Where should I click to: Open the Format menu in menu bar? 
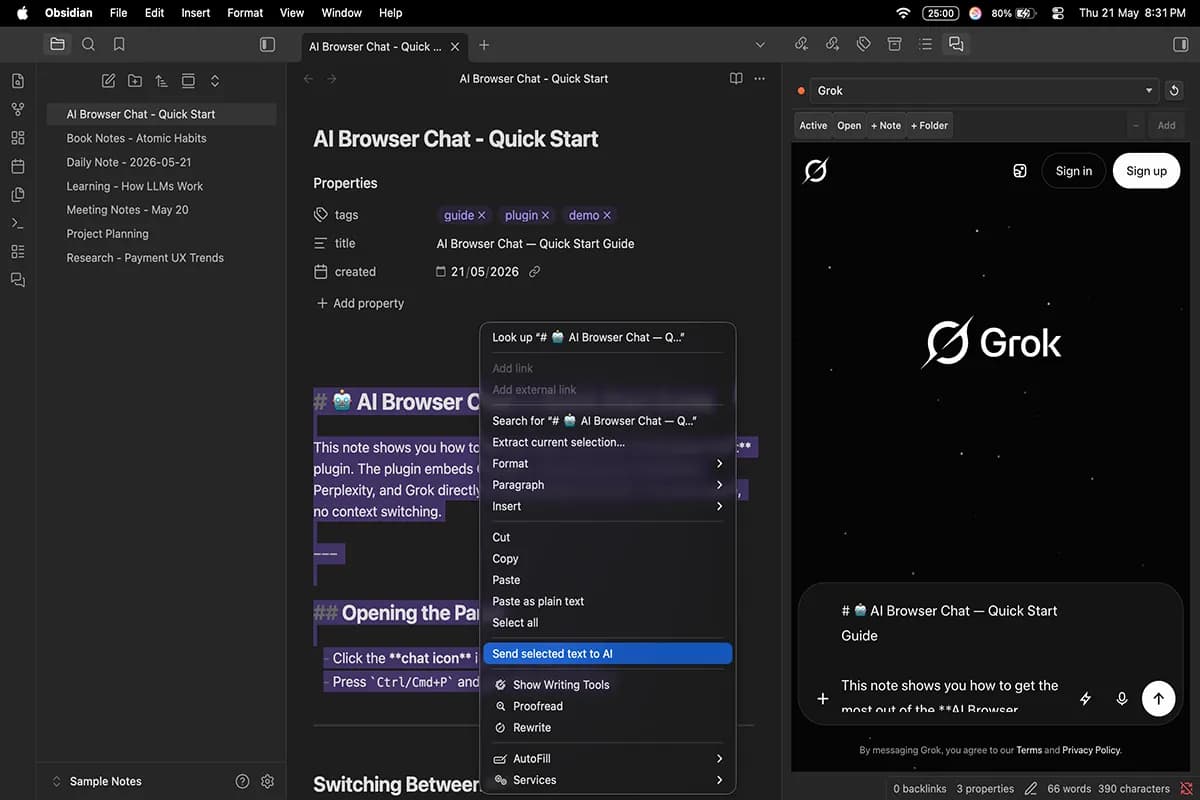pyautogui.click(x=245, y=13)
